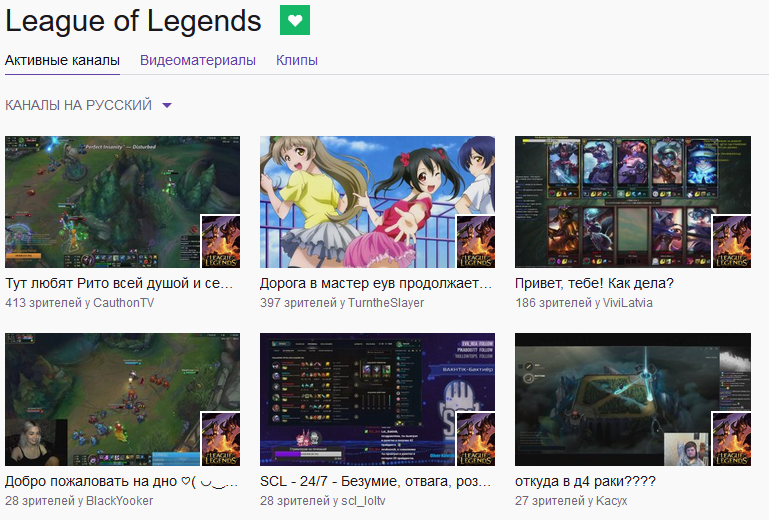
Task: Click League of Legends box art on TurntheSlayer card
Action: [476, 241]
